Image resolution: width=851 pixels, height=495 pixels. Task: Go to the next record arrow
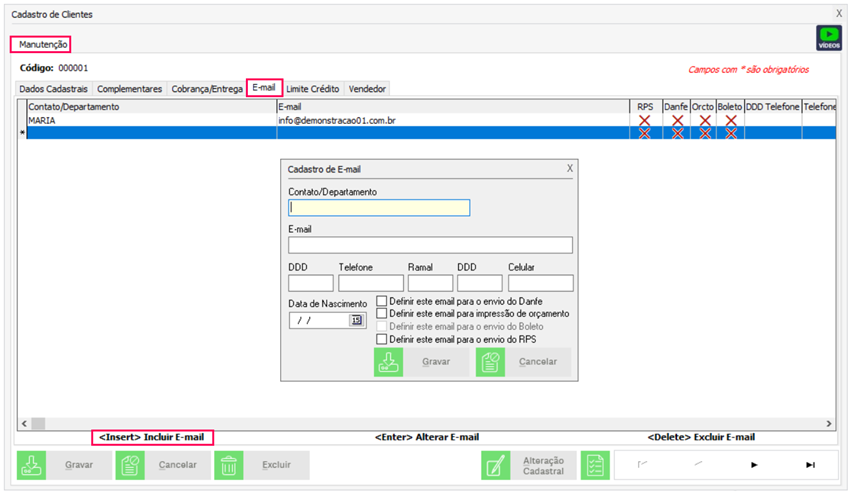(754, 465)
